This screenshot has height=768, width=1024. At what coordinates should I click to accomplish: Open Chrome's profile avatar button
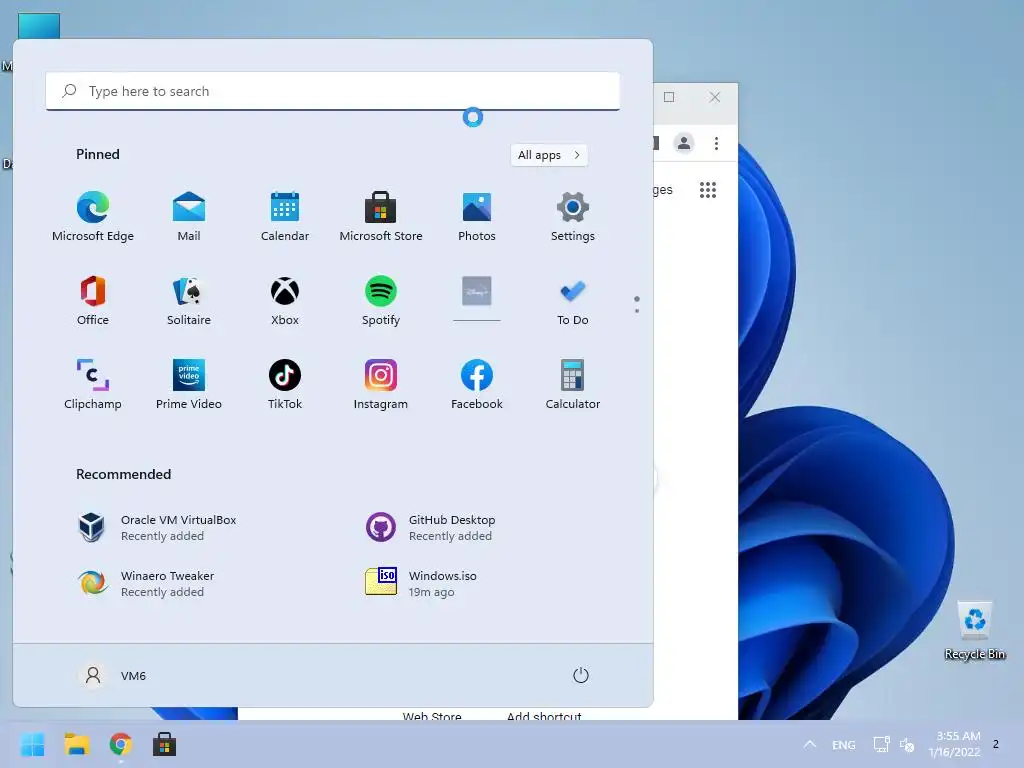684,143
